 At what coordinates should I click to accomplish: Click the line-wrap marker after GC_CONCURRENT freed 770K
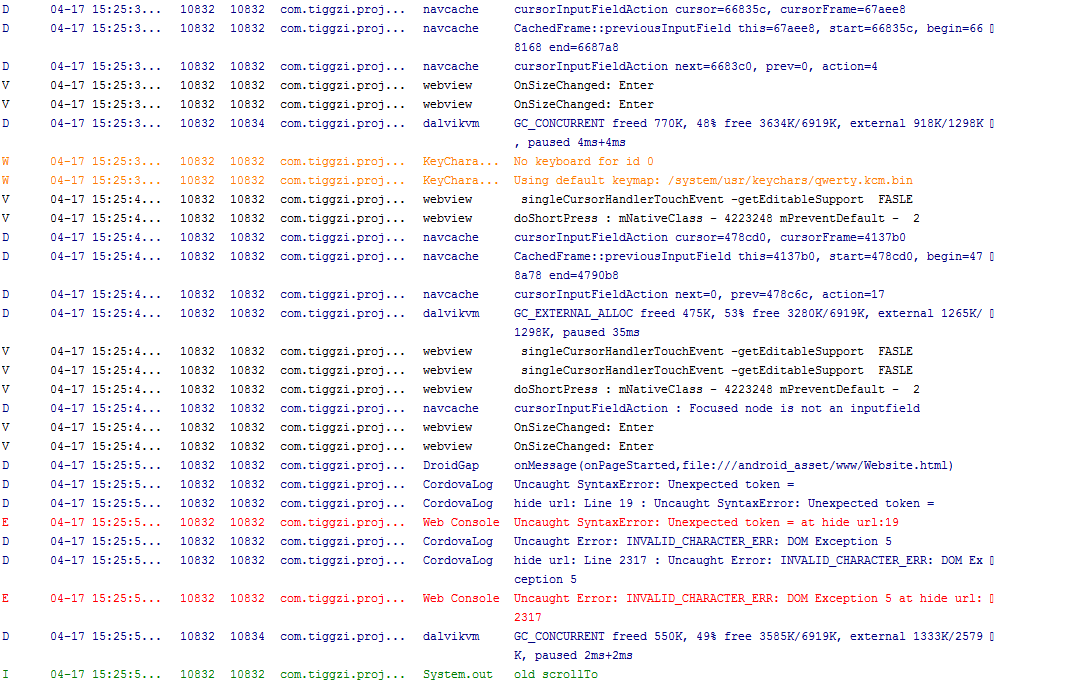[991, 124]
